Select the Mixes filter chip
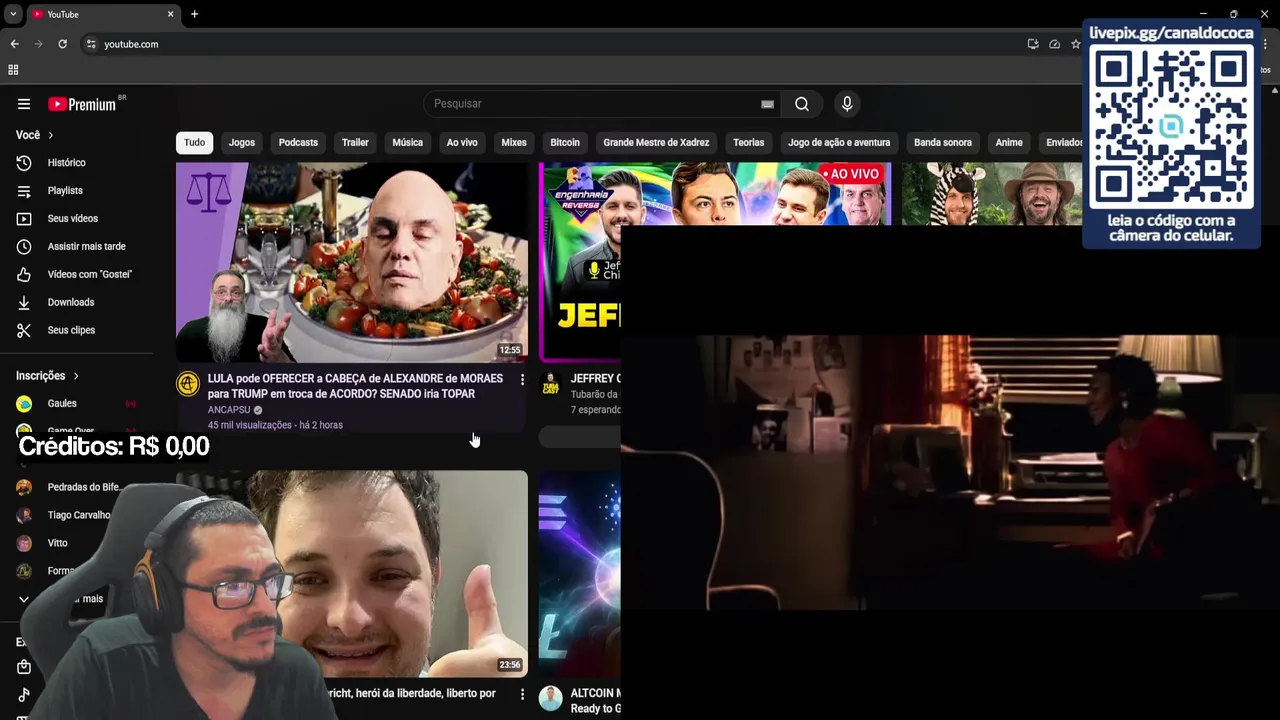This screenshot has width=1280, height=720. pos(514,142)
